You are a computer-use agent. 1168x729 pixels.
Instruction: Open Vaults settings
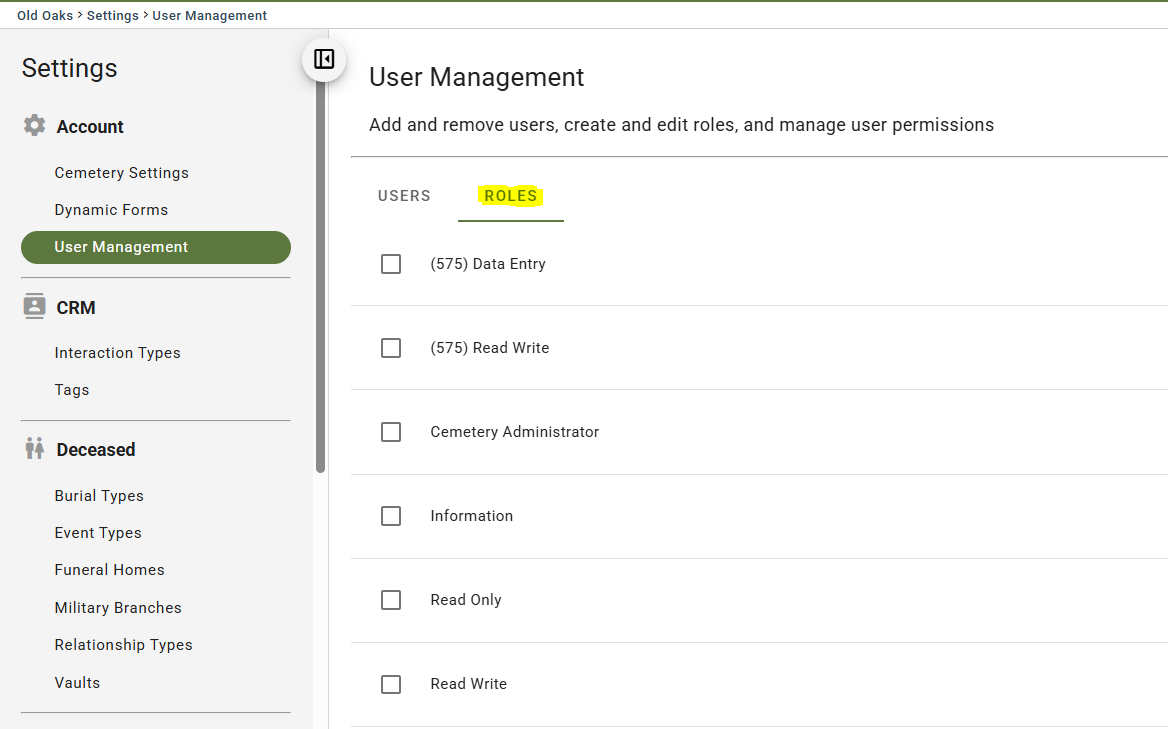pos(77,683)
